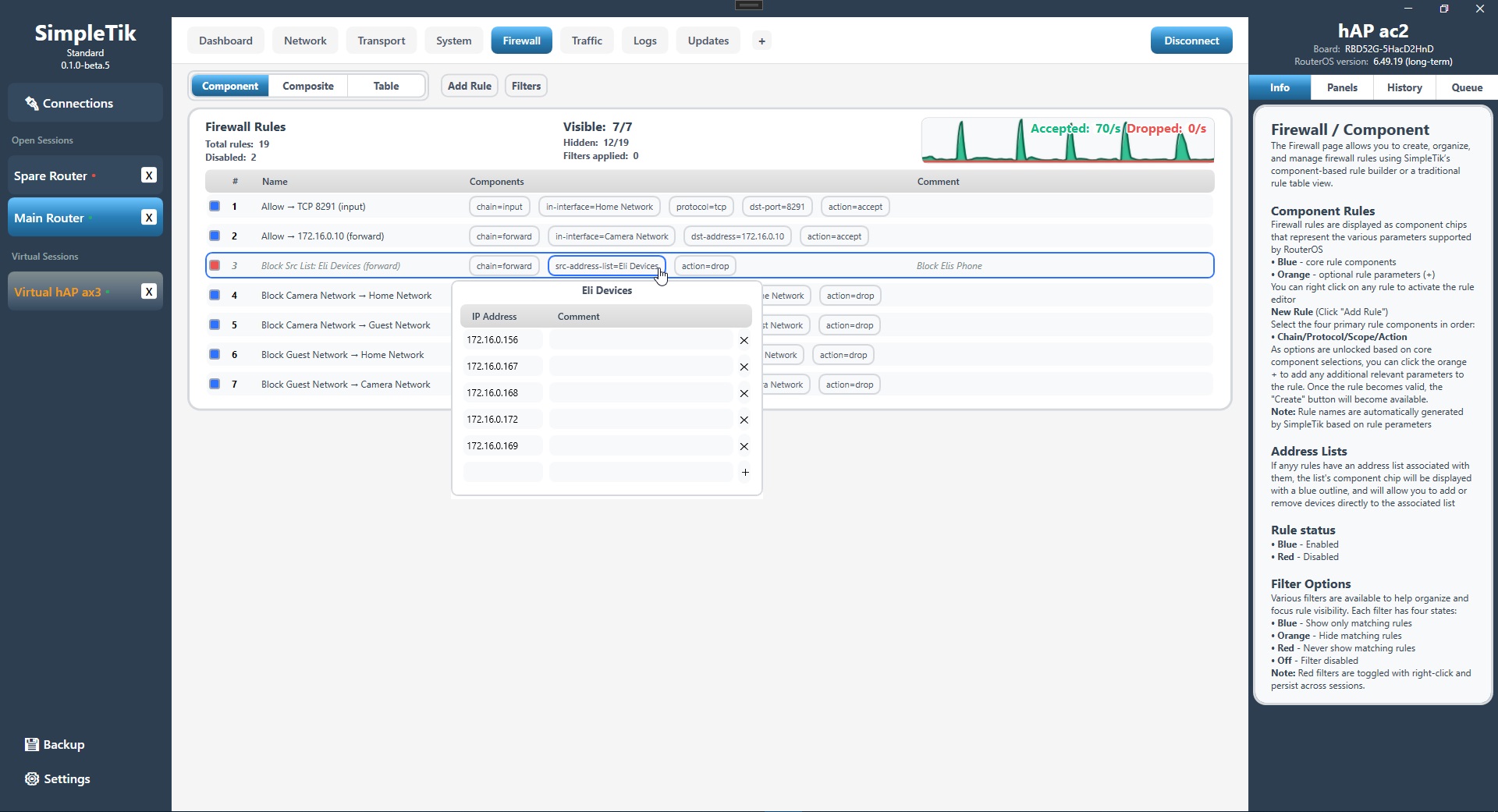Toggle rule 1 enabled status square

coord(215,206)
